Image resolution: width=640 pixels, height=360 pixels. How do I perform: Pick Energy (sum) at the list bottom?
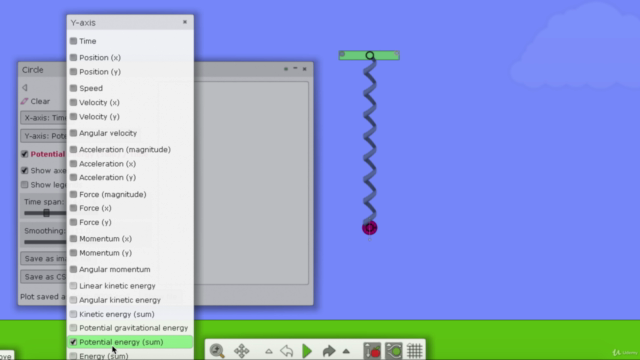coord(104,356)
